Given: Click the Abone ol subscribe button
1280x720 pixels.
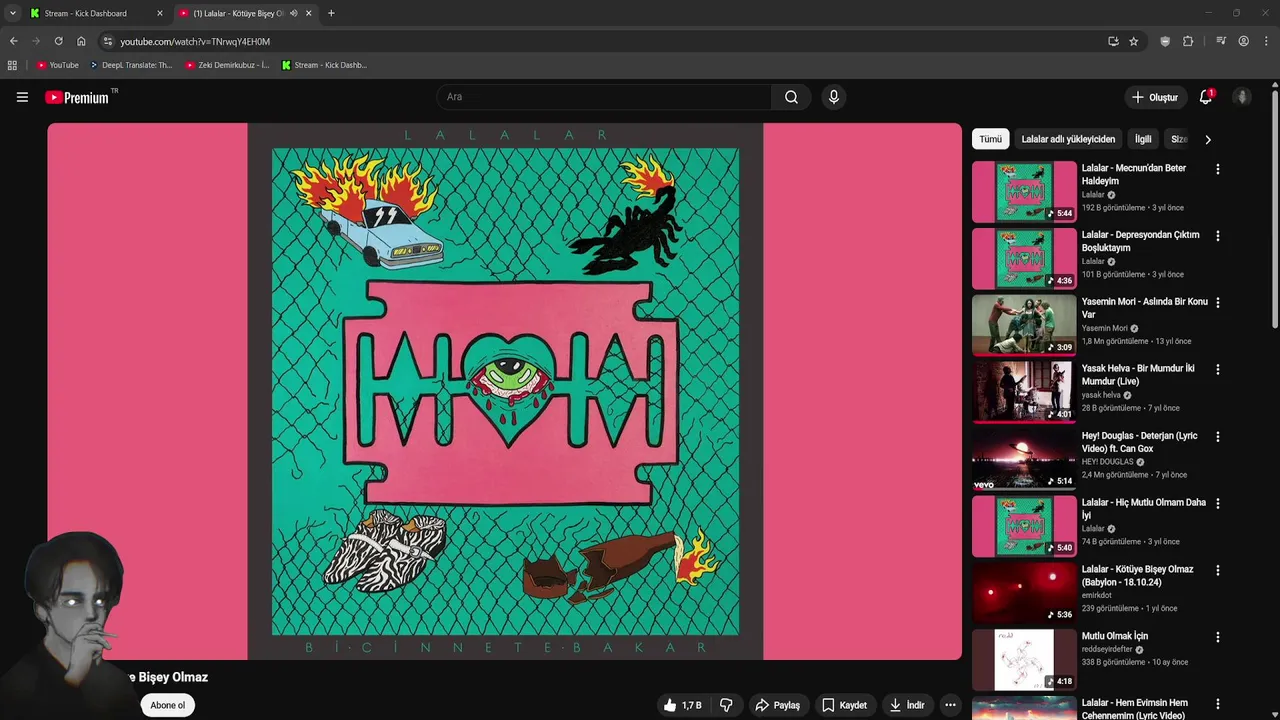Looking at the screenshot, I should (x=168, y=705).
